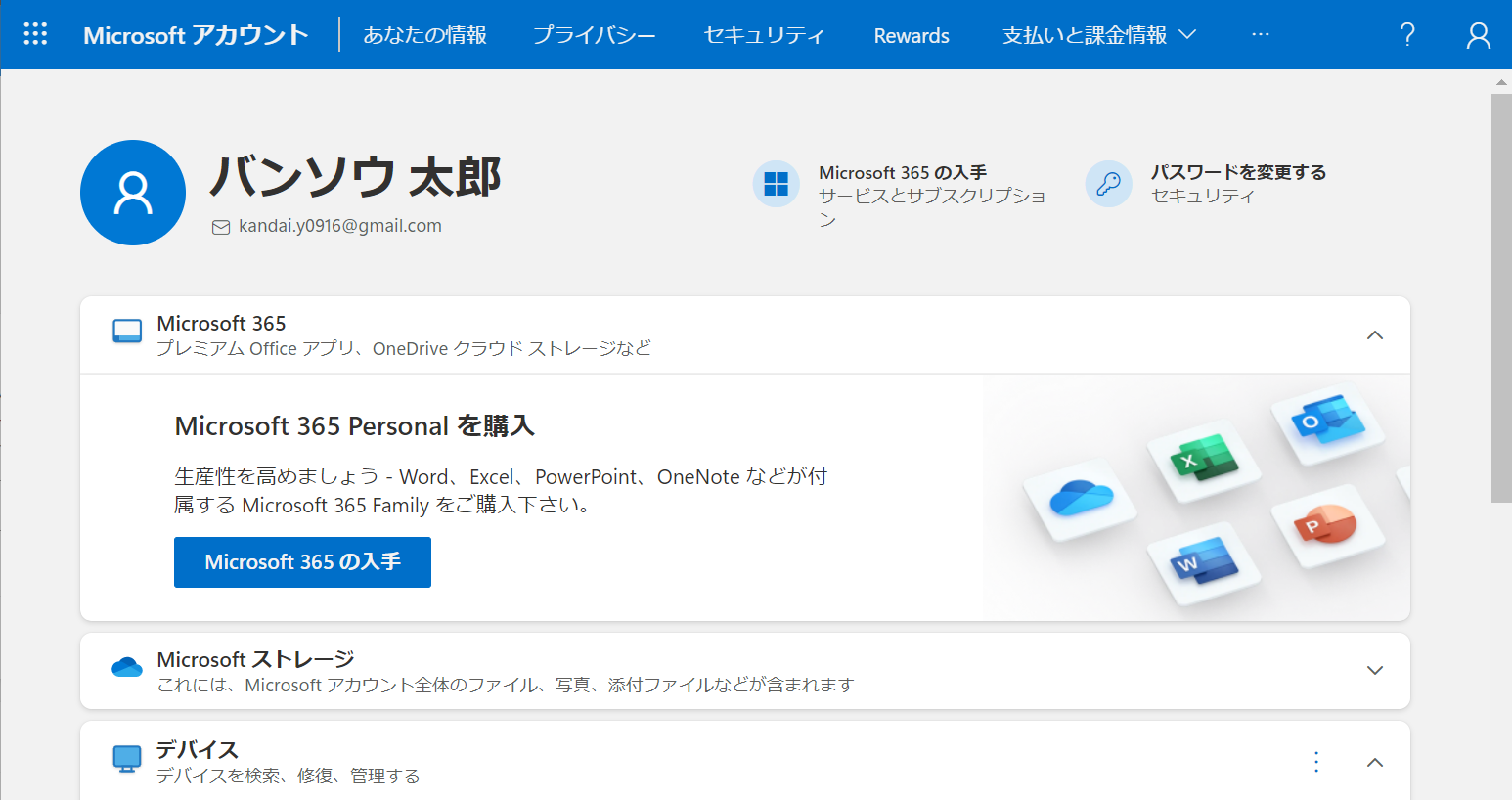Screen dimensions: 1512x800
Task: Open the あなたの情報 tab
Action: (425, 35)
